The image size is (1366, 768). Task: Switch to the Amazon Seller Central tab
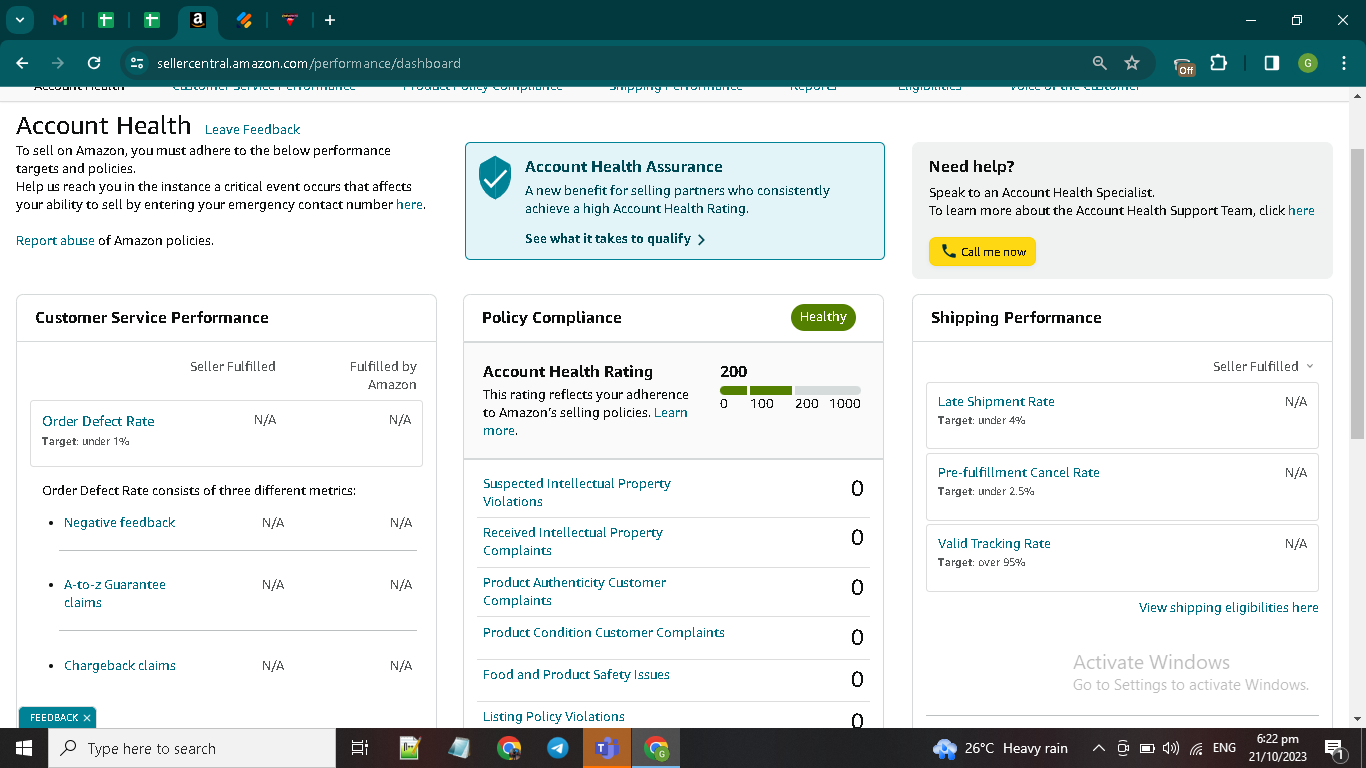[198, 20]
